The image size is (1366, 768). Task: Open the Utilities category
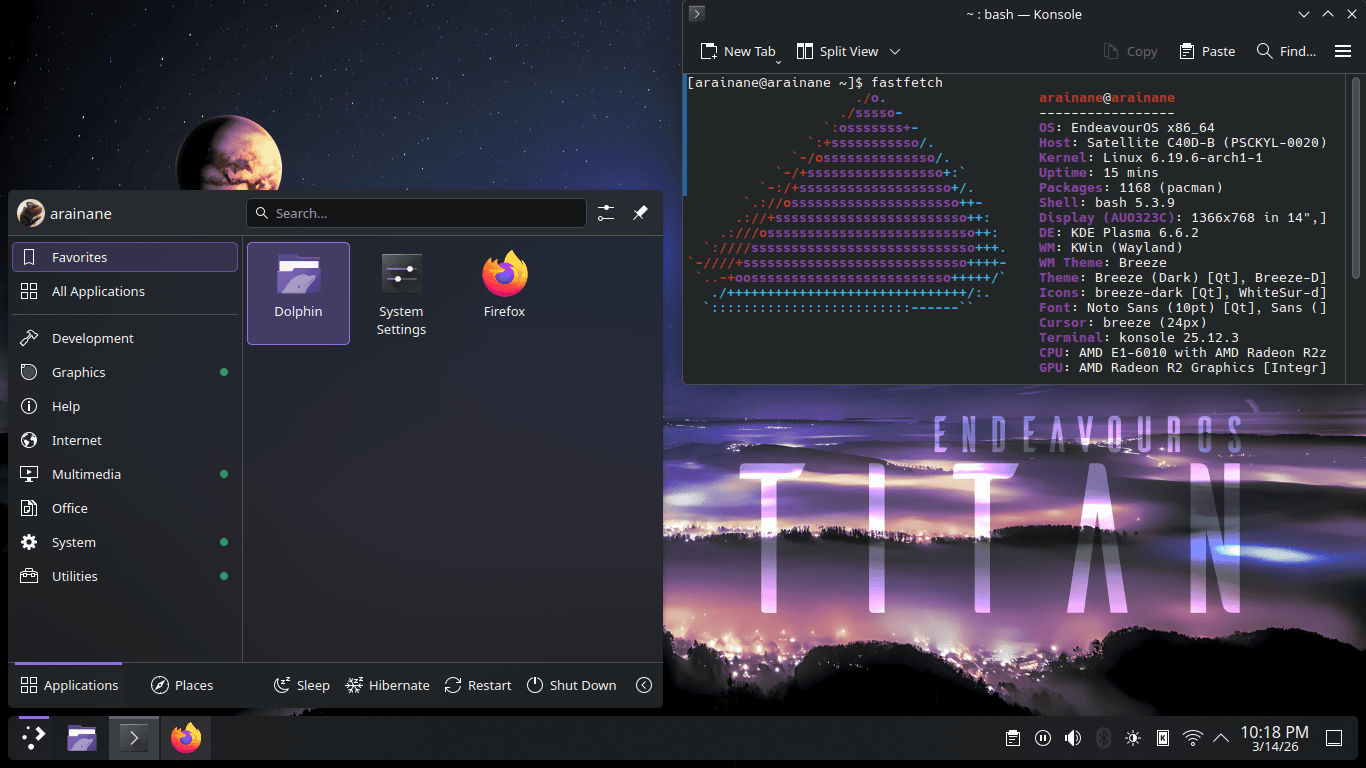click(x=125, y=576)
